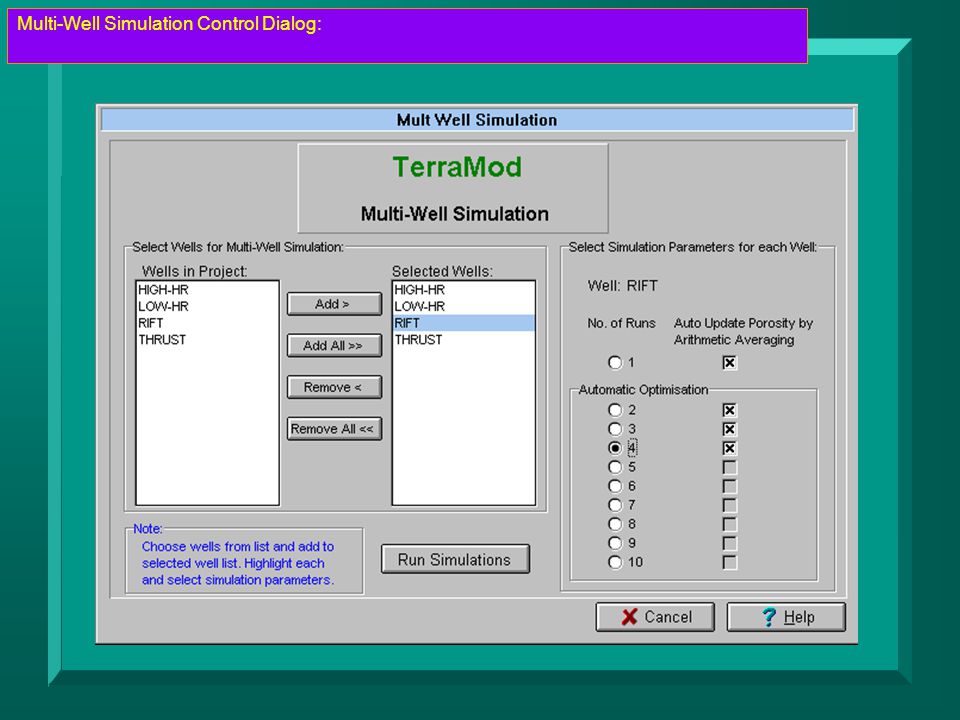Click the red X icon on Cancel

[x=629, y=617]
